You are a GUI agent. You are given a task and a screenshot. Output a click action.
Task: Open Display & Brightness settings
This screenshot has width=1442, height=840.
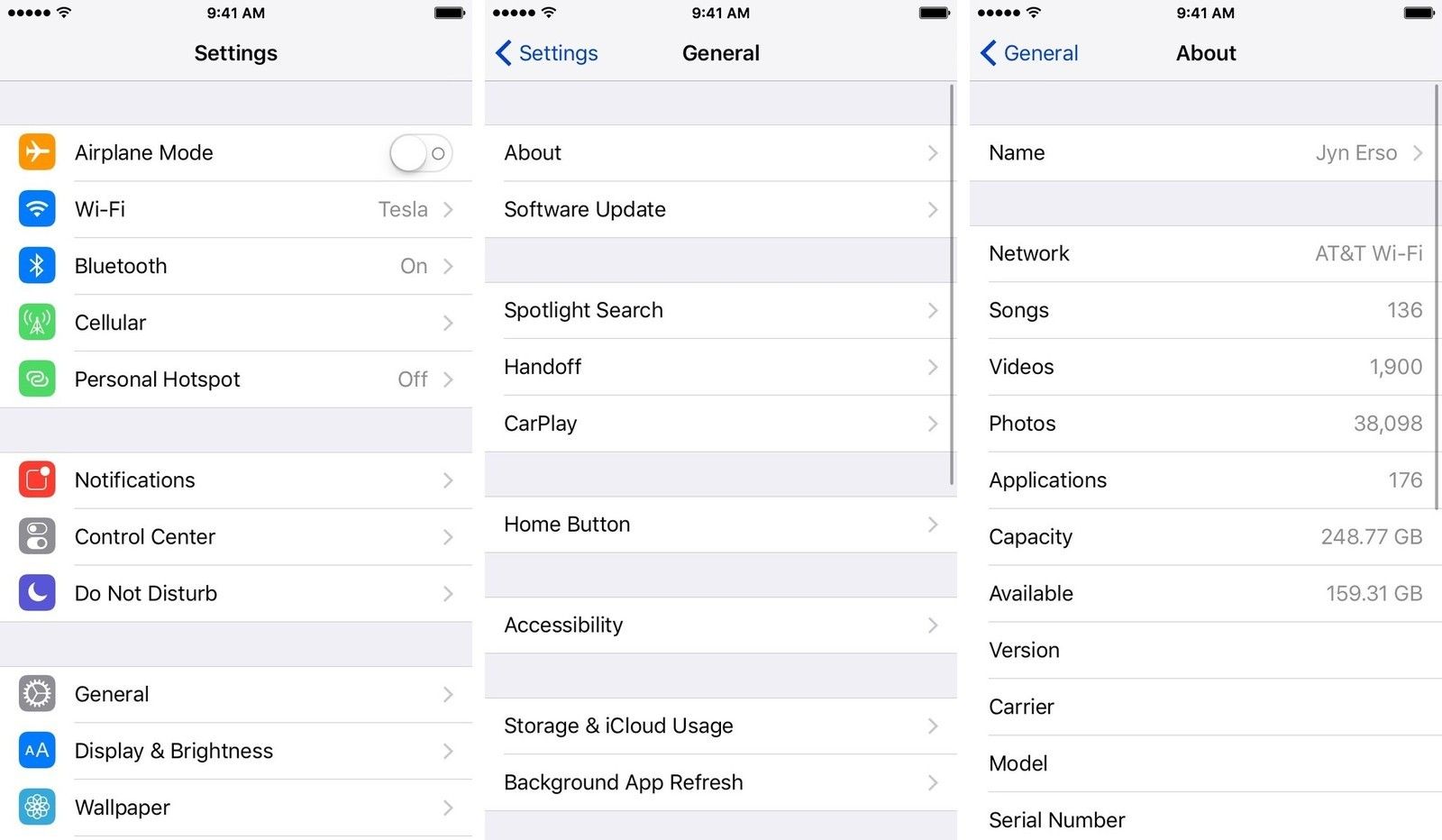click(236, 751)
